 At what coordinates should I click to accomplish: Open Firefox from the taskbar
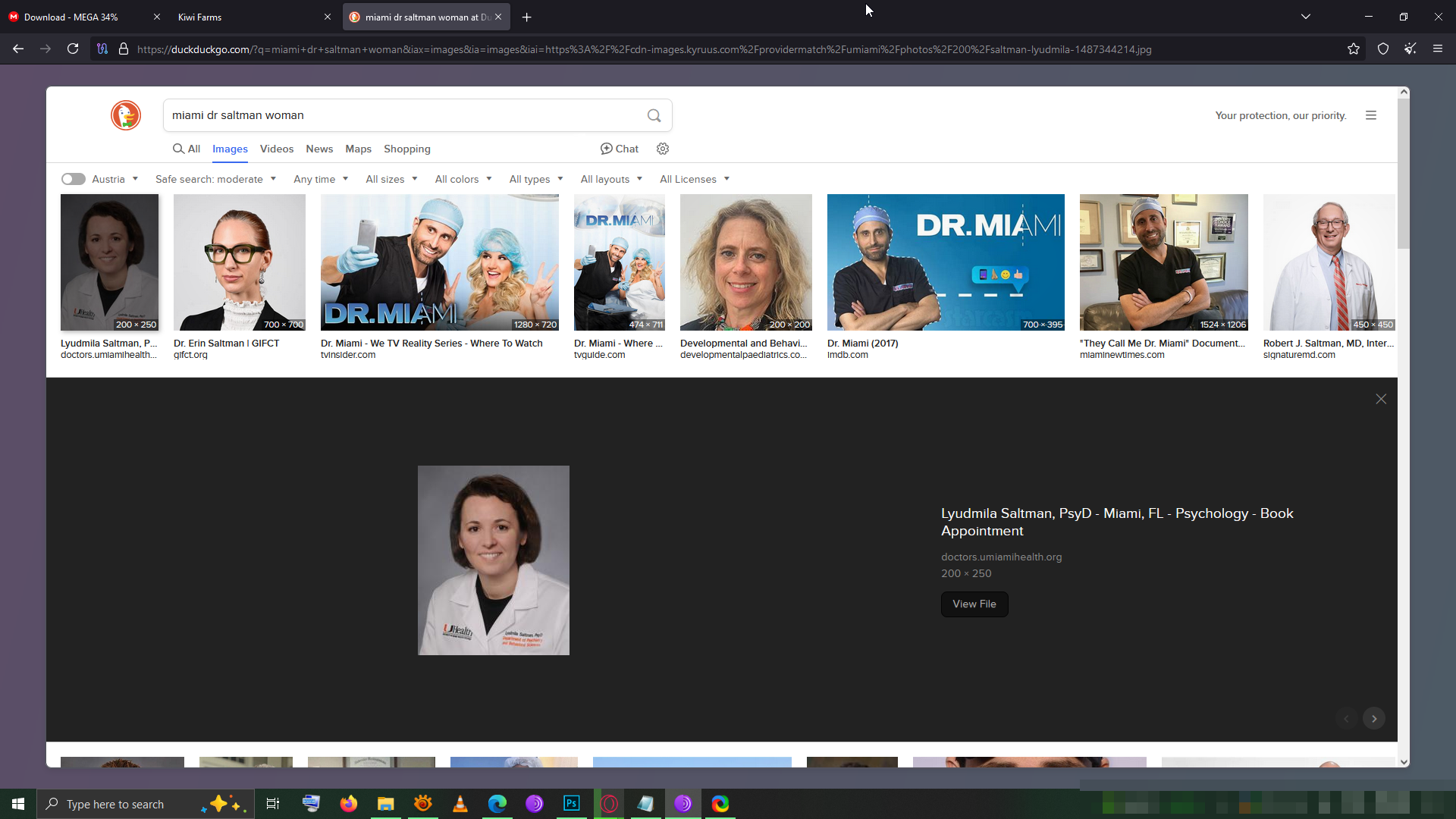[349, 804]
